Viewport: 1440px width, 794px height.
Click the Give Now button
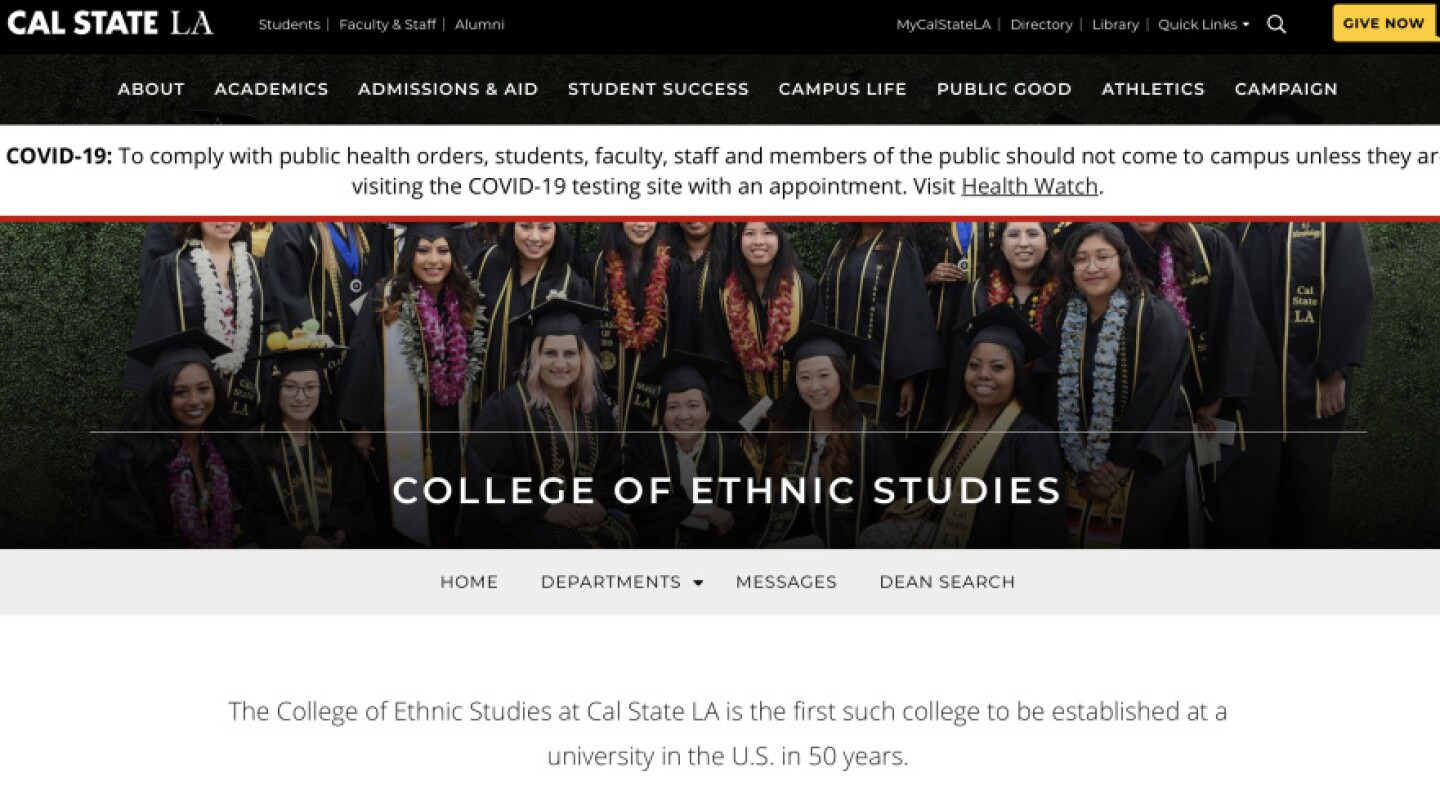point(1383,23)
